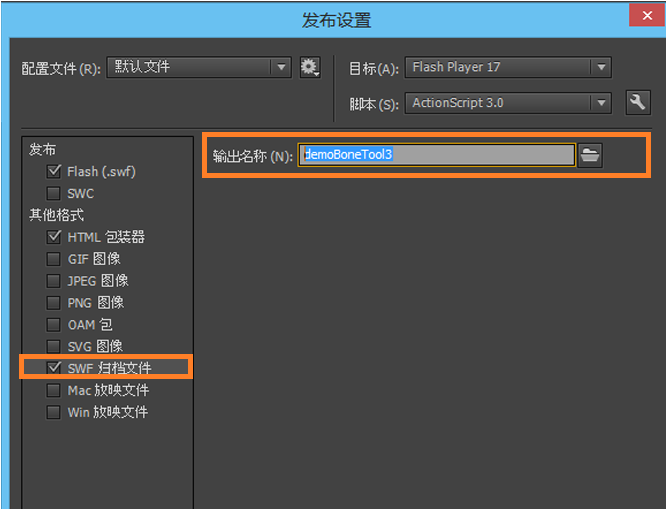Open the 脚本 ActionScript 3.0 dropdown
Screen dimensions: 667x510
(x=508, y=103)
